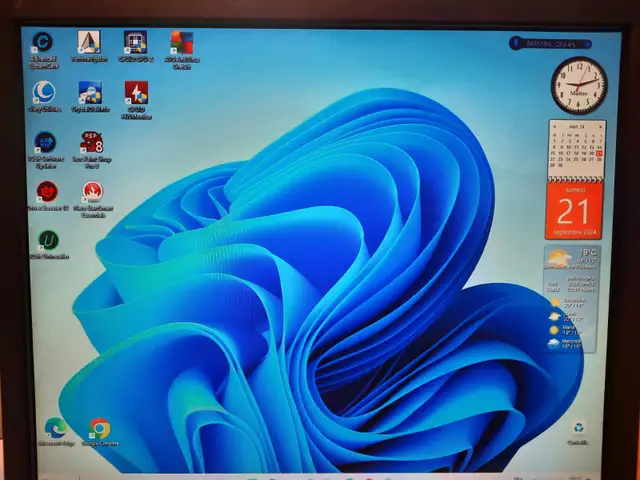Click the red samedi 21 date panel
Viewport: 640px width, 480px height.
pyautogui.click(x=574, y=211)
